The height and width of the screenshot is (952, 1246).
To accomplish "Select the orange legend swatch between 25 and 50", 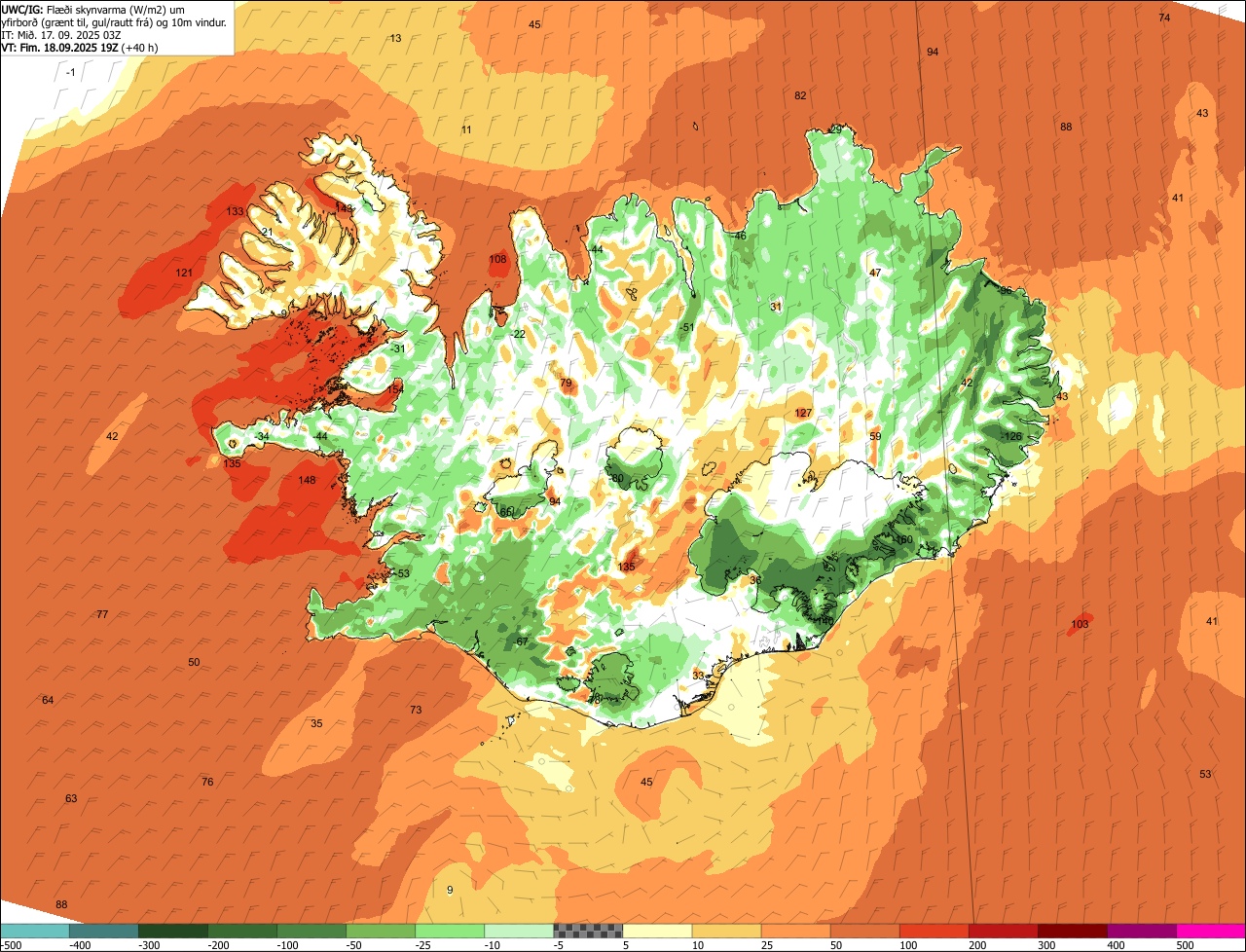I will [x=795, y=931].
